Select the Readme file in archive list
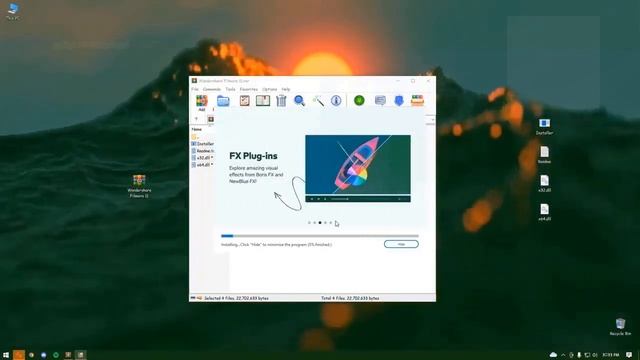Screen dimensions: 640x360 tap(202, 151)
